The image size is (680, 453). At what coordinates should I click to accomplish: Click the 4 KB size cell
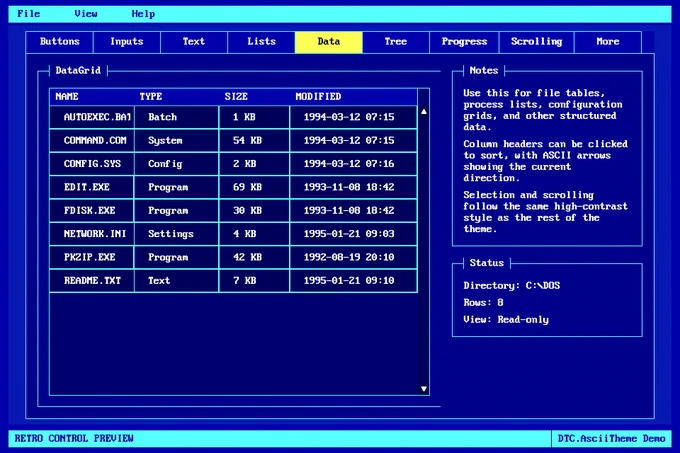click(254, 234)
